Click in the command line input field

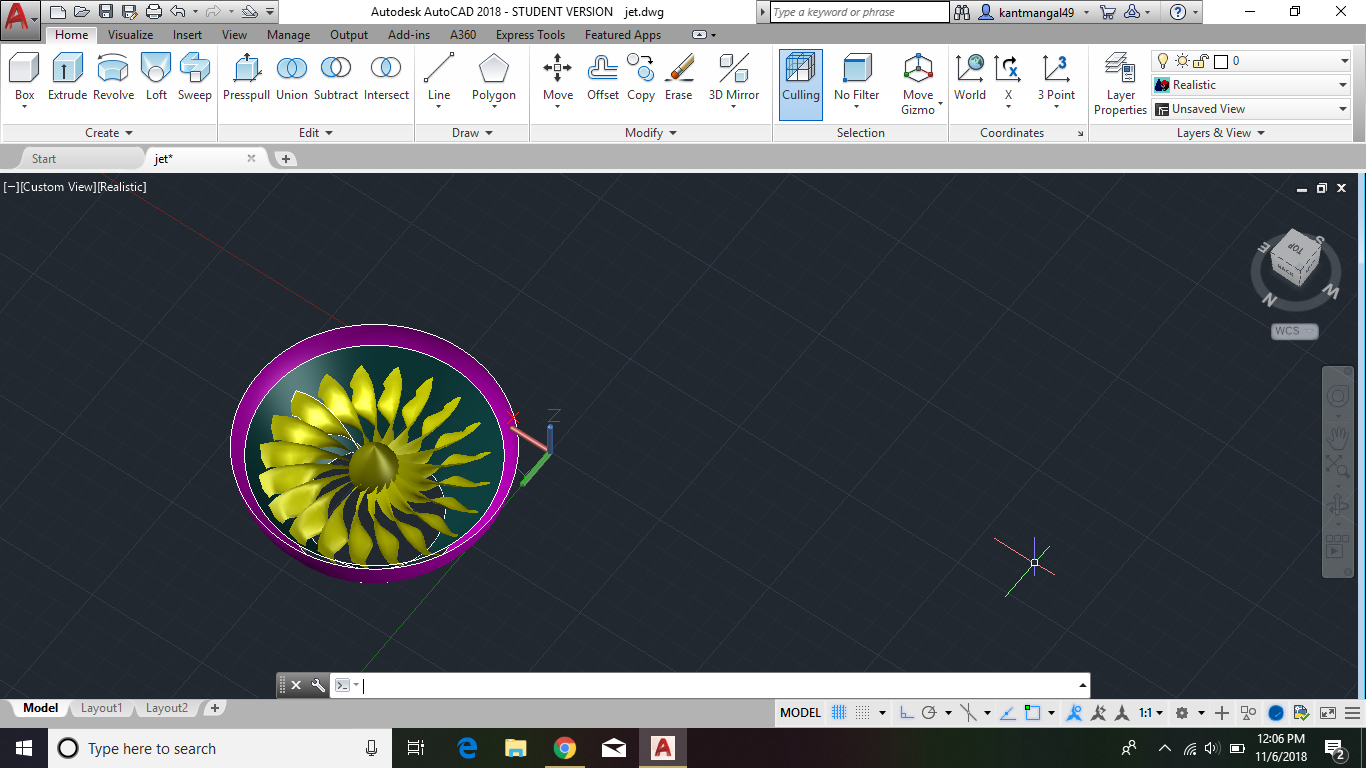pos(720,685)
